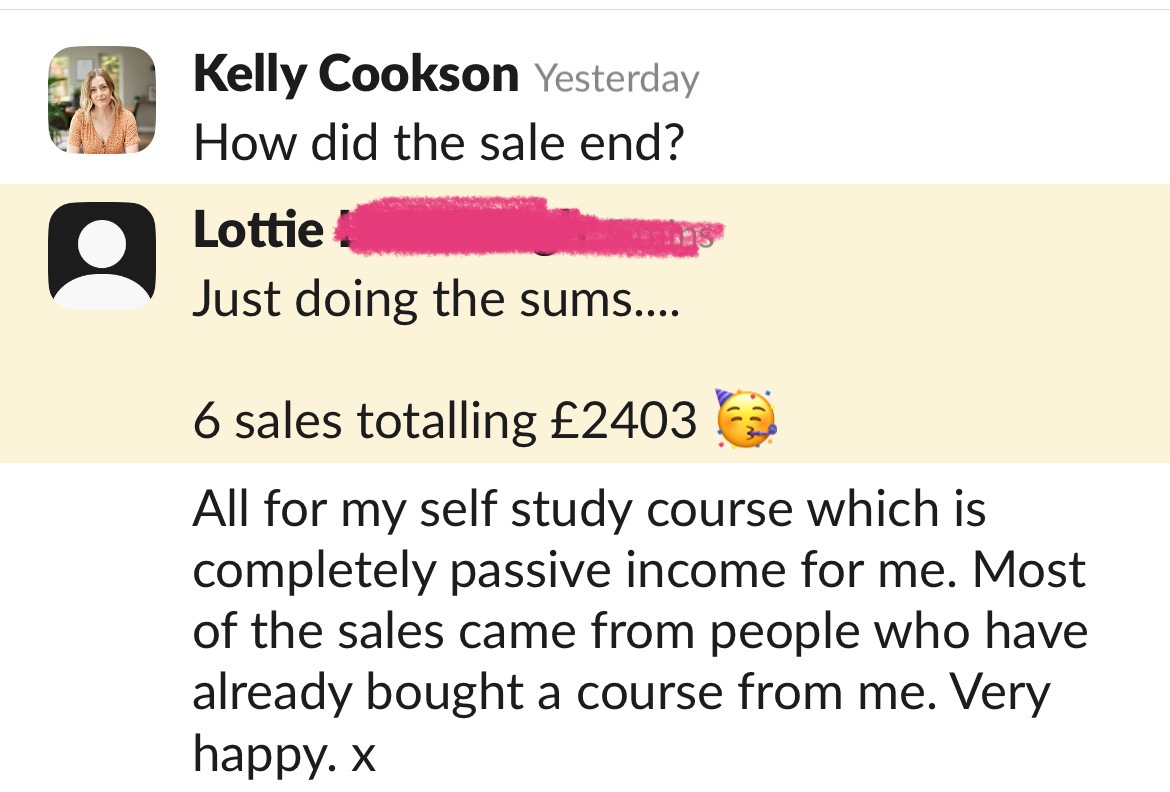The height and width of the screenshot is (792, 1170).
Task: Open the Kelly Cookson sender name
Action: coord(355,74)
